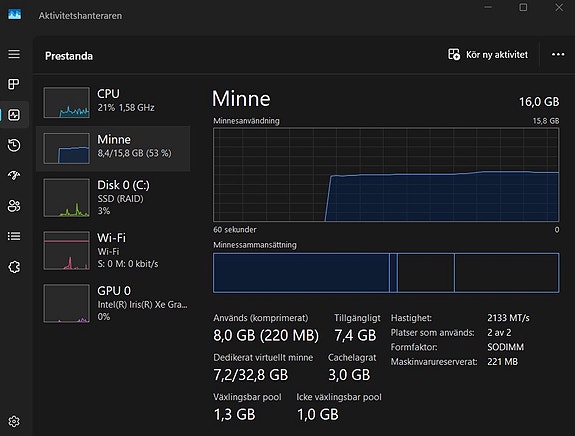Open the hamburger navigation menu
This screenshot has height=436, width=575.
coord(14,54)
